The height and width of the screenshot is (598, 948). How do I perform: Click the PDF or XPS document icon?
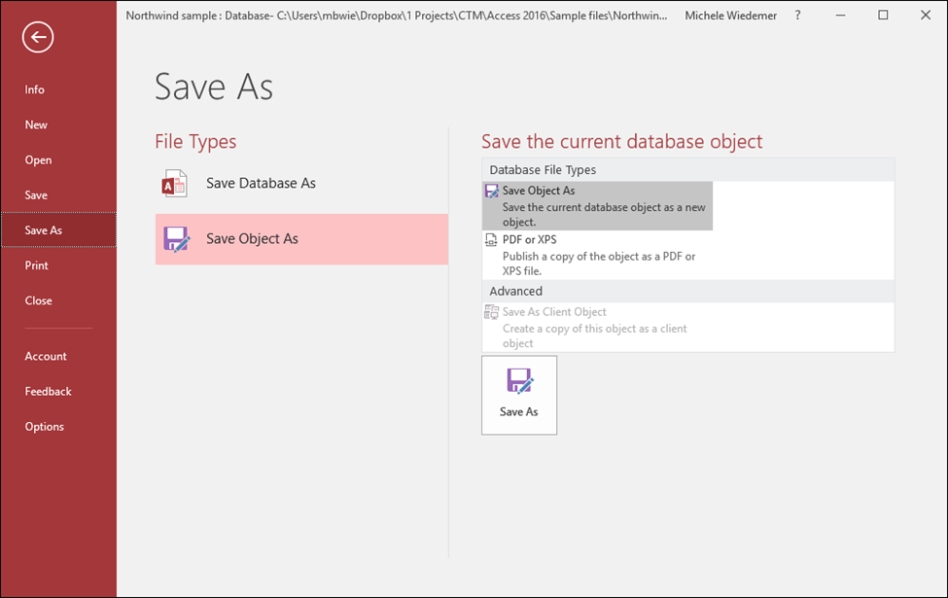[x=491, y=240]
